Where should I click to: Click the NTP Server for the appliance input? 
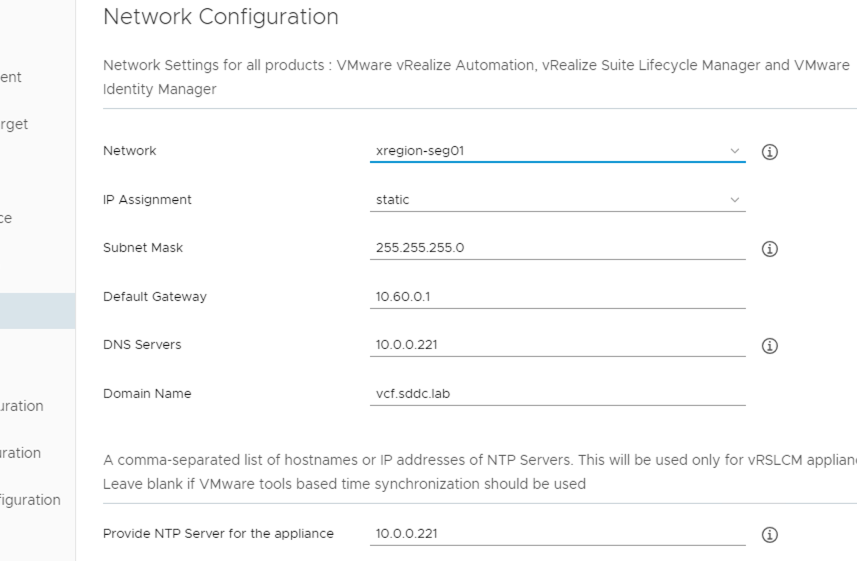557,534
